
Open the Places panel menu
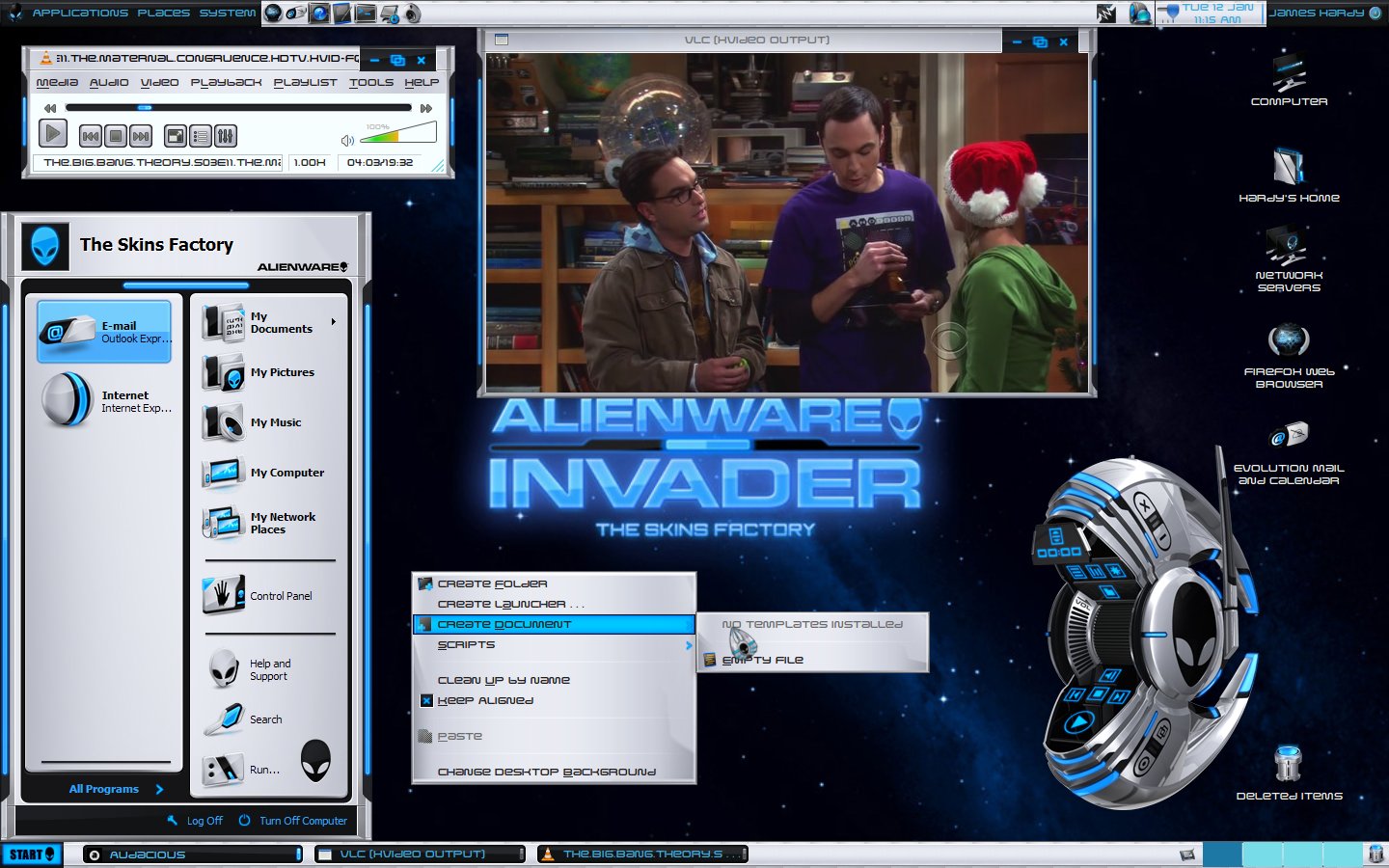[x=163, y=13]
